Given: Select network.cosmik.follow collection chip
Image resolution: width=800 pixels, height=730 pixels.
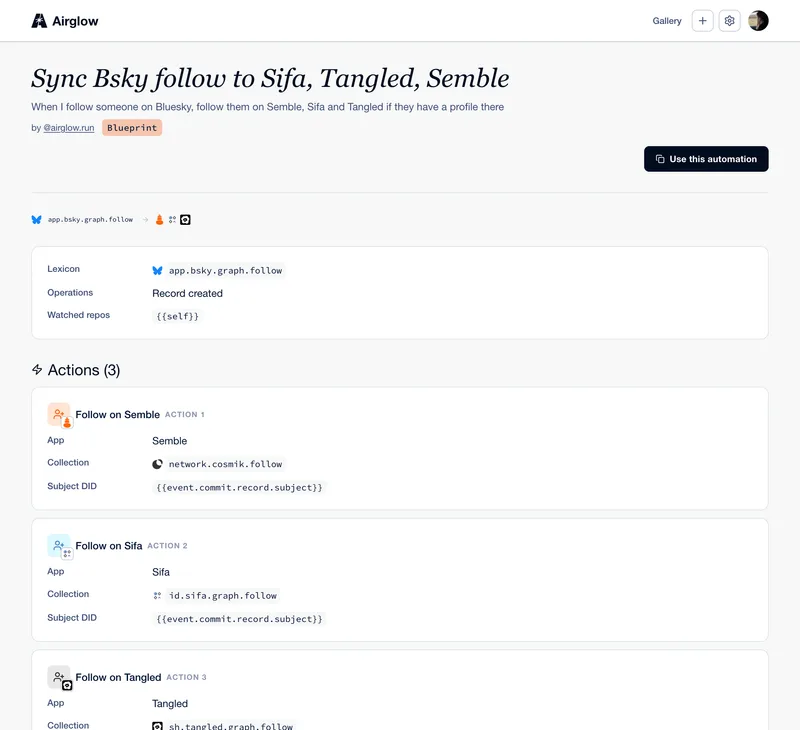Looking at the screenshot, I should pyautogui.click(x=219, y=464).
